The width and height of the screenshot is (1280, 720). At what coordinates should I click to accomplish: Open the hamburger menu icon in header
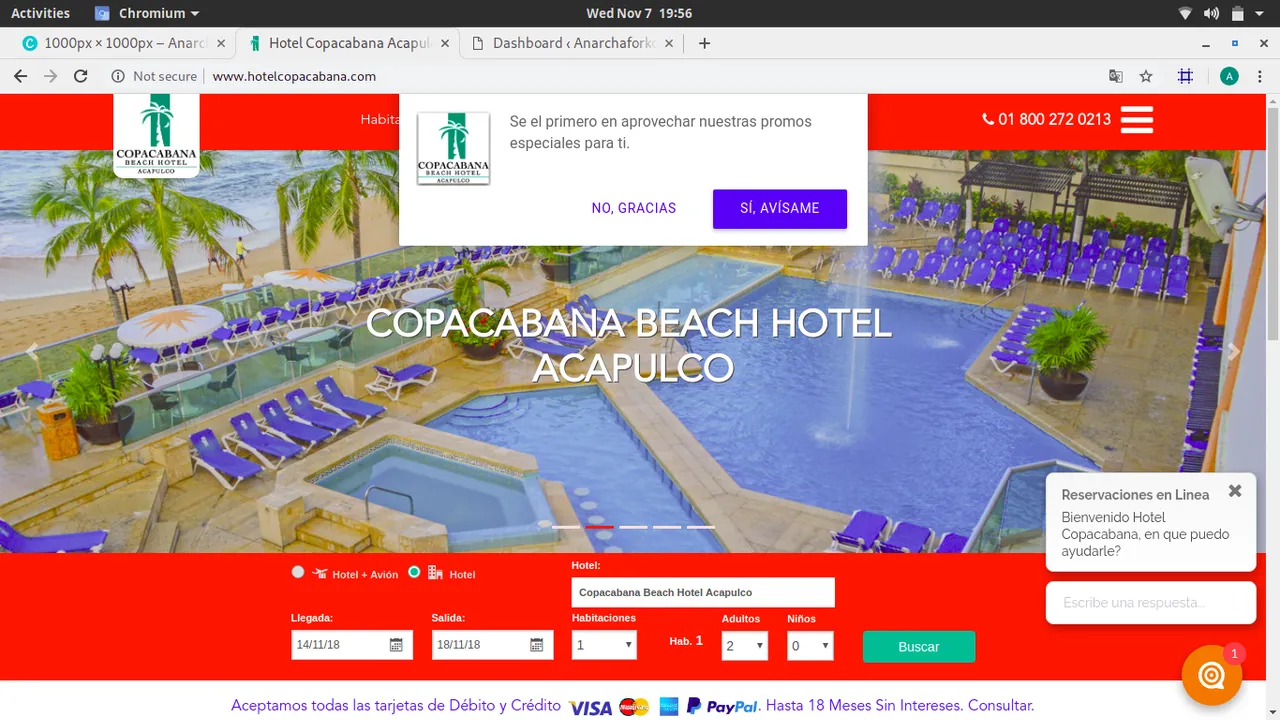1137,119
